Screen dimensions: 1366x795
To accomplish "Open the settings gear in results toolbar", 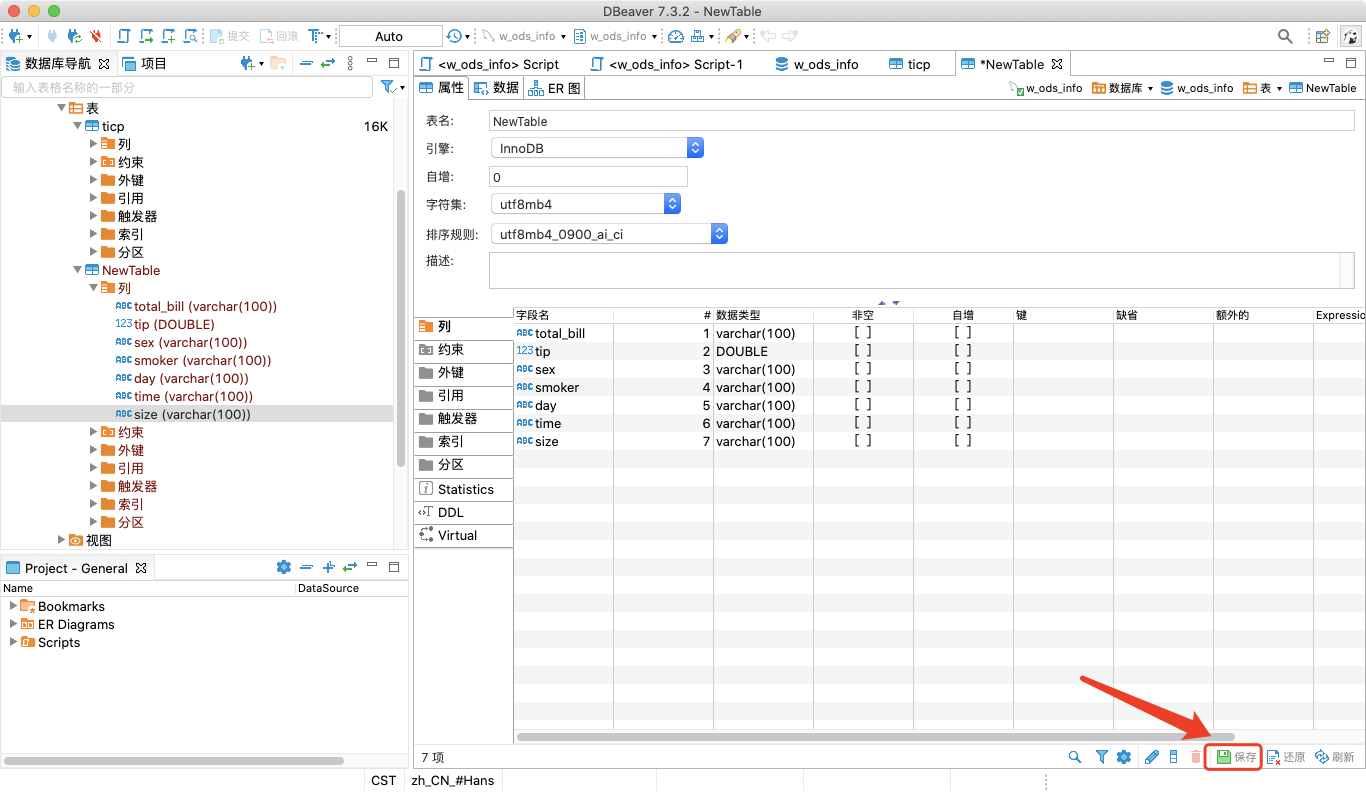I will (1124, 757).
